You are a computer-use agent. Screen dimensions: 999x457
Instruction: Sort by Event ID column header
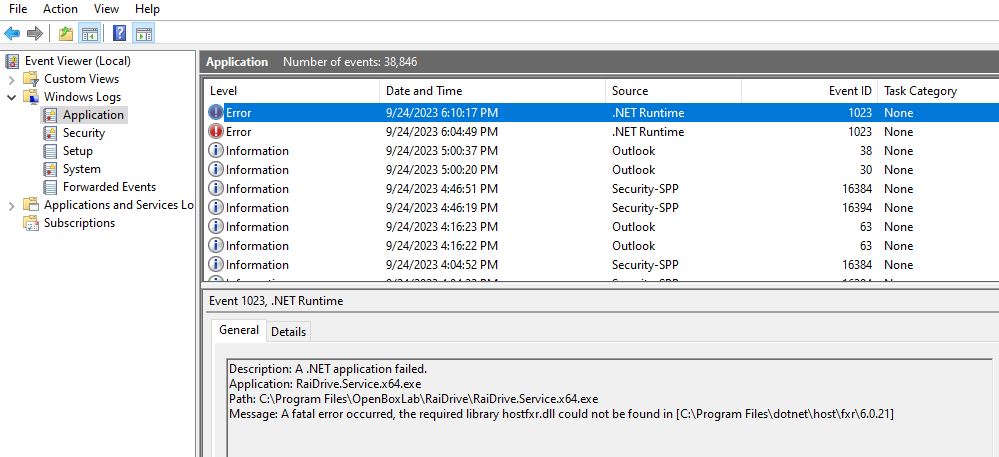850,91
